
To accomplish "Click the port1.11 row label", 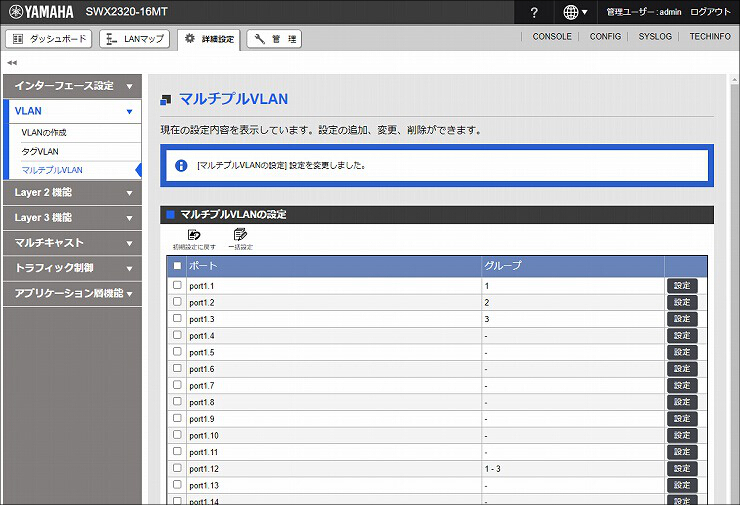I will point(203,452).
